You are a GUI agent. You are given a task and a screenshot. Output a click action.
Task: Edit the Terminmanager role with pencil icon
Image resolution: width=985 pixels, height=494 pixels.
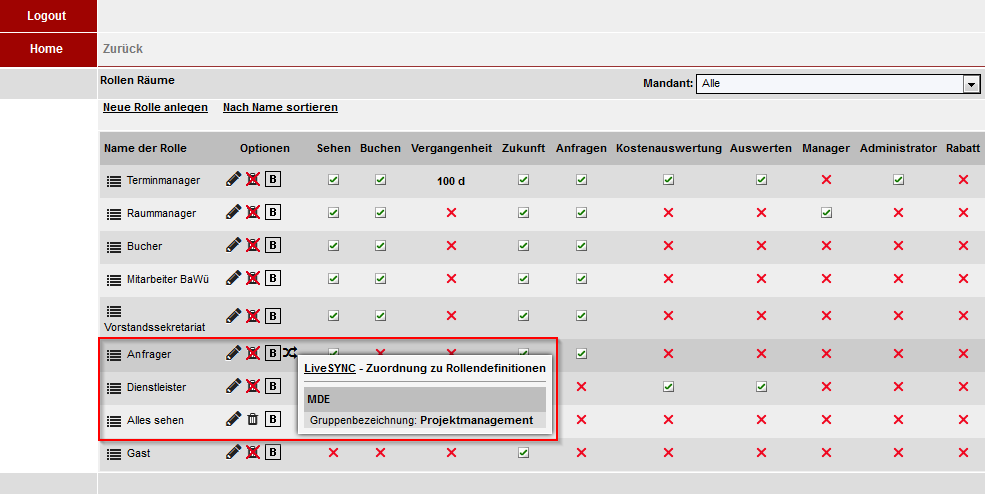tap(233, 180)
